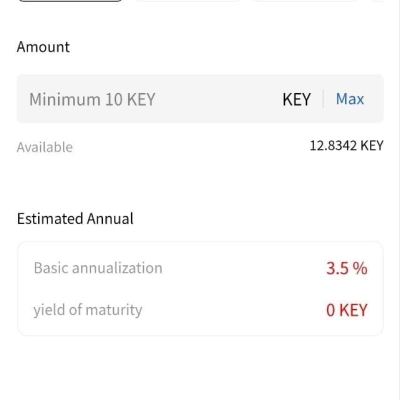This screenshot has width=400, height=400.
Task: Choose the second option box at top edge
Action: [x=189, y=1]
